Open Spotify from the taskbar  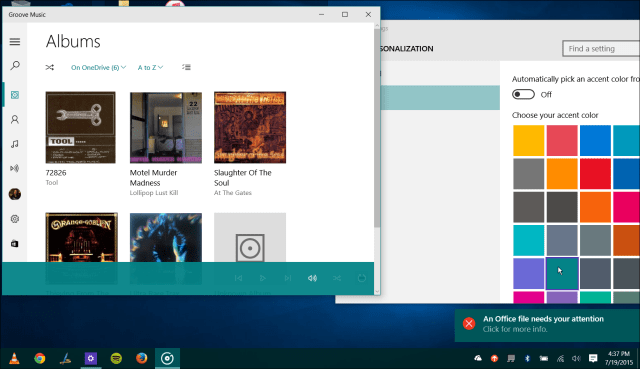pyautogui.click(x=116, y=358)
